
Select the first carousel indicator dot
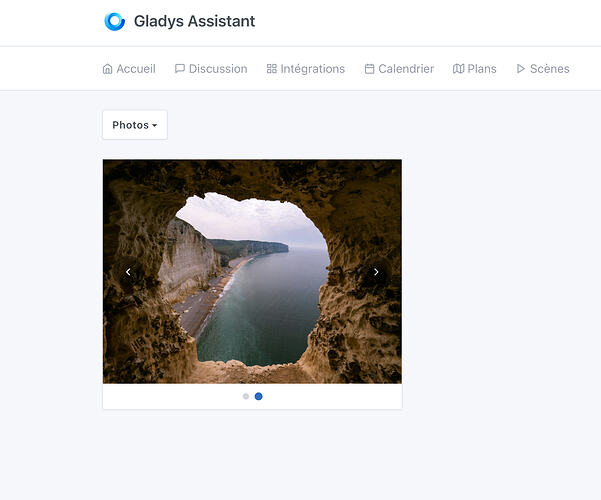pyautogui.click(x=246, y=396)
